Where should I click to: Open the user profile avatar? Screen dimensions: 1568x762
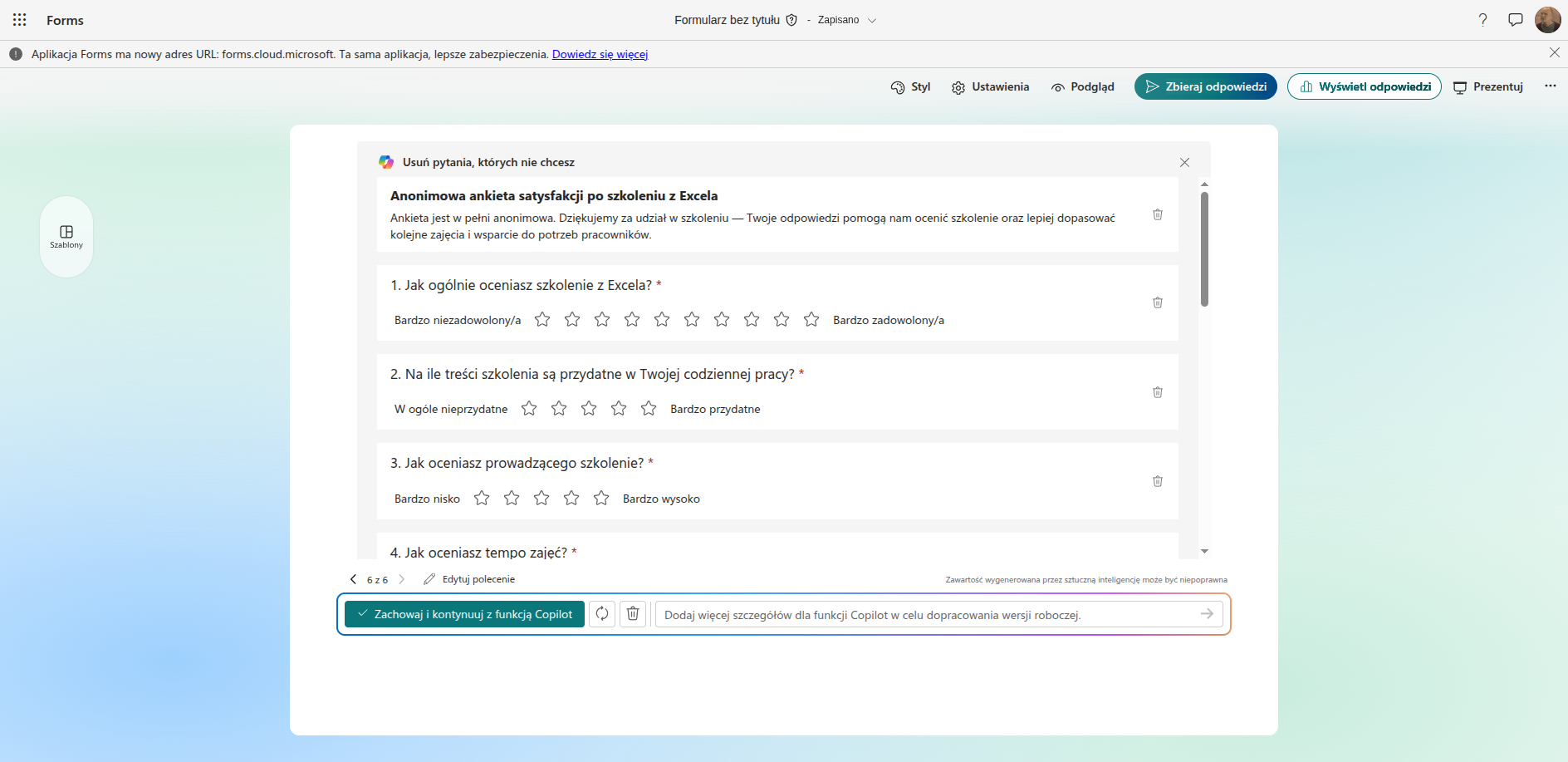pos(1548,20)
